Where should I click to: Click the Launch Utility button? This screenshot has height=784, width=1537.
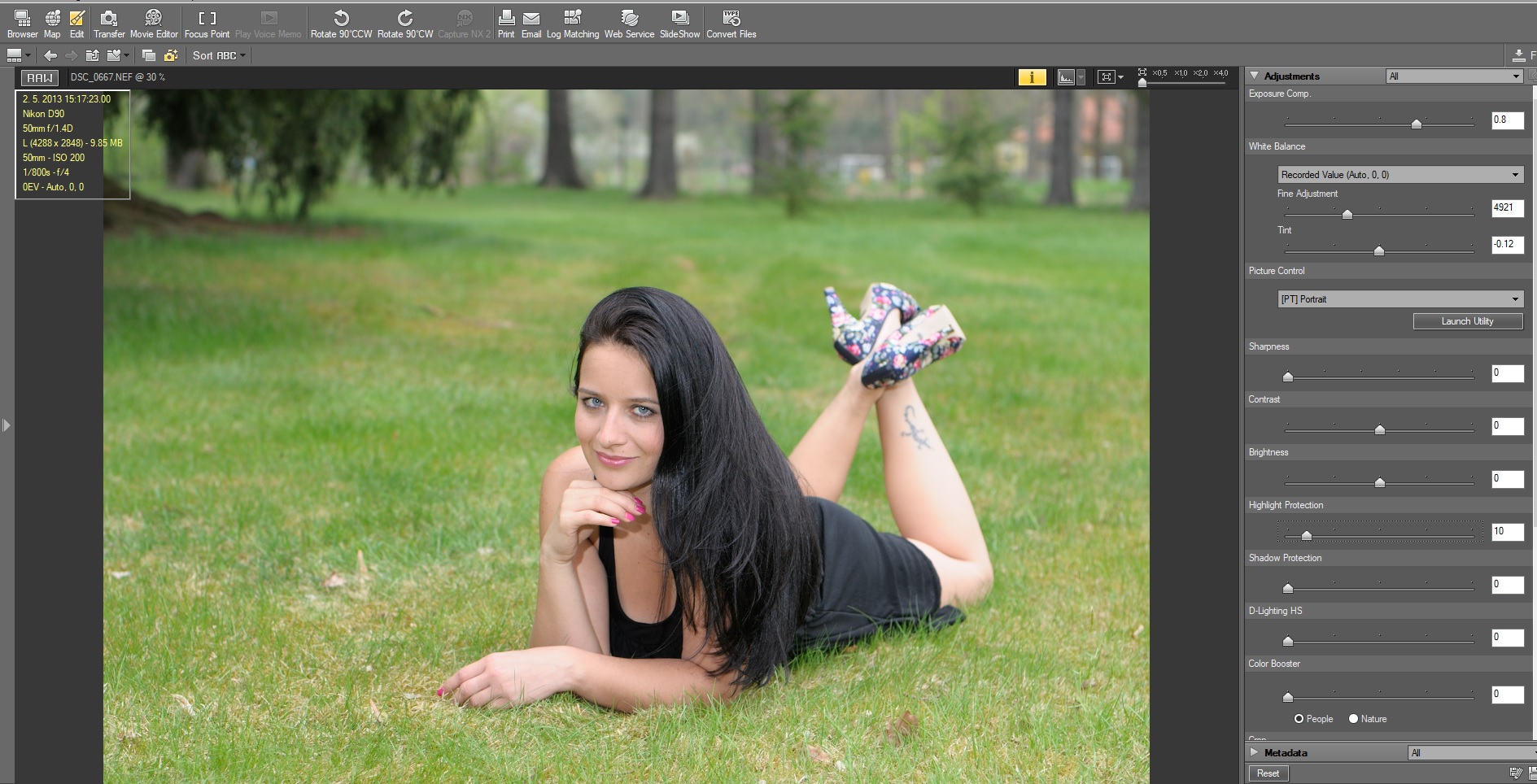click(x=1467, y=321)
